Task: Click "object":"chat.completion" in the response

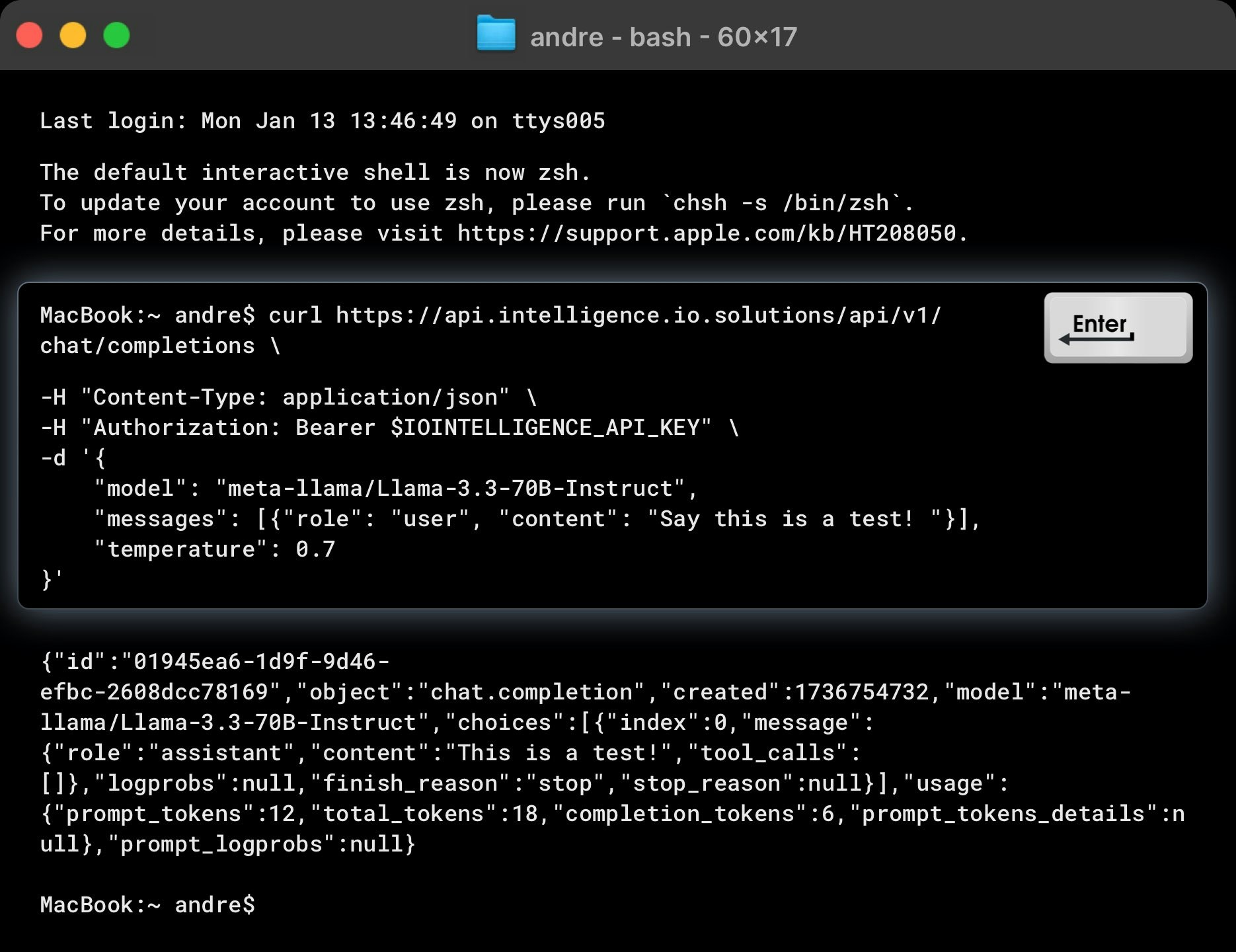Action: [x=471, y=692]
